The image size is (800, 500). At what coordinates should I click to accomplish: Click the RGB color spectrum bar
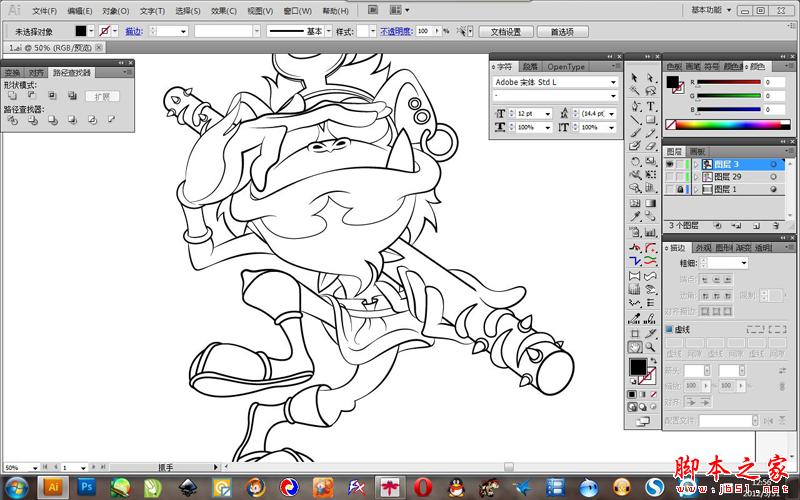click(x=728, y=124)
